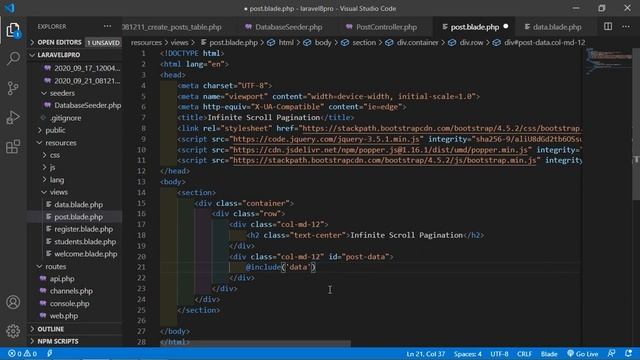Switch to the create_posts_table.php tab
The width and height of the screenshot is (640, 360).
pyautogui.click(x=171, y=27)
